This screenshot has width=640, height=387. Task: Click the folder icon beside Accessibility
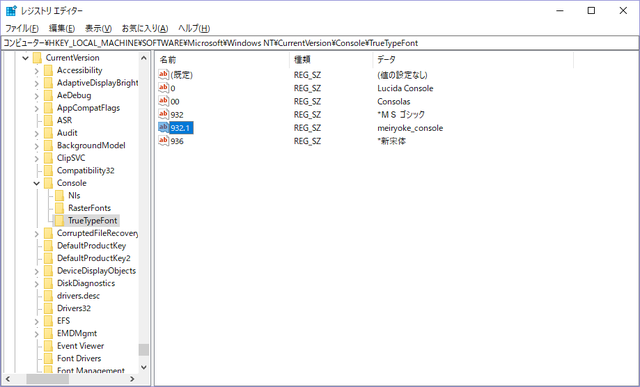48,70
